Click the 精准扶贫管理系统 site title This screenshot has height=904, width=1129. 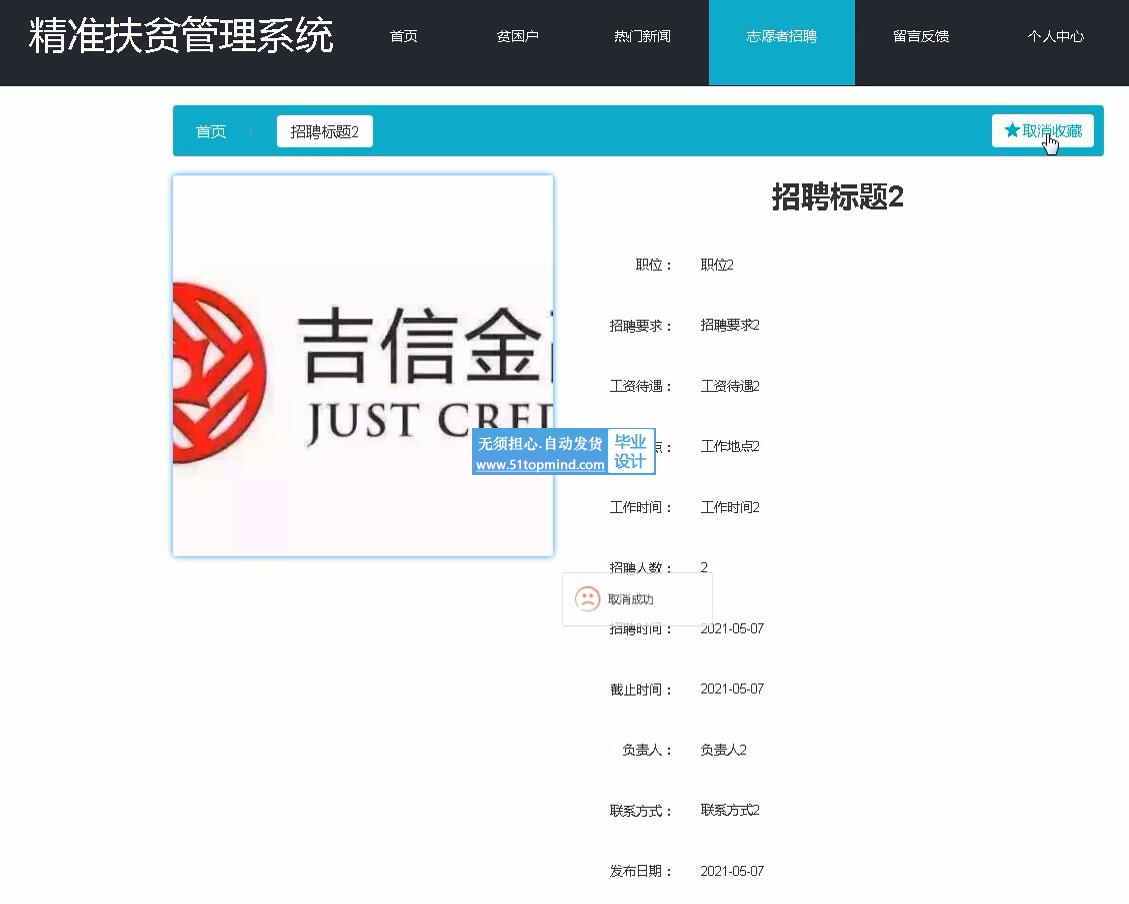coord(181,35)
